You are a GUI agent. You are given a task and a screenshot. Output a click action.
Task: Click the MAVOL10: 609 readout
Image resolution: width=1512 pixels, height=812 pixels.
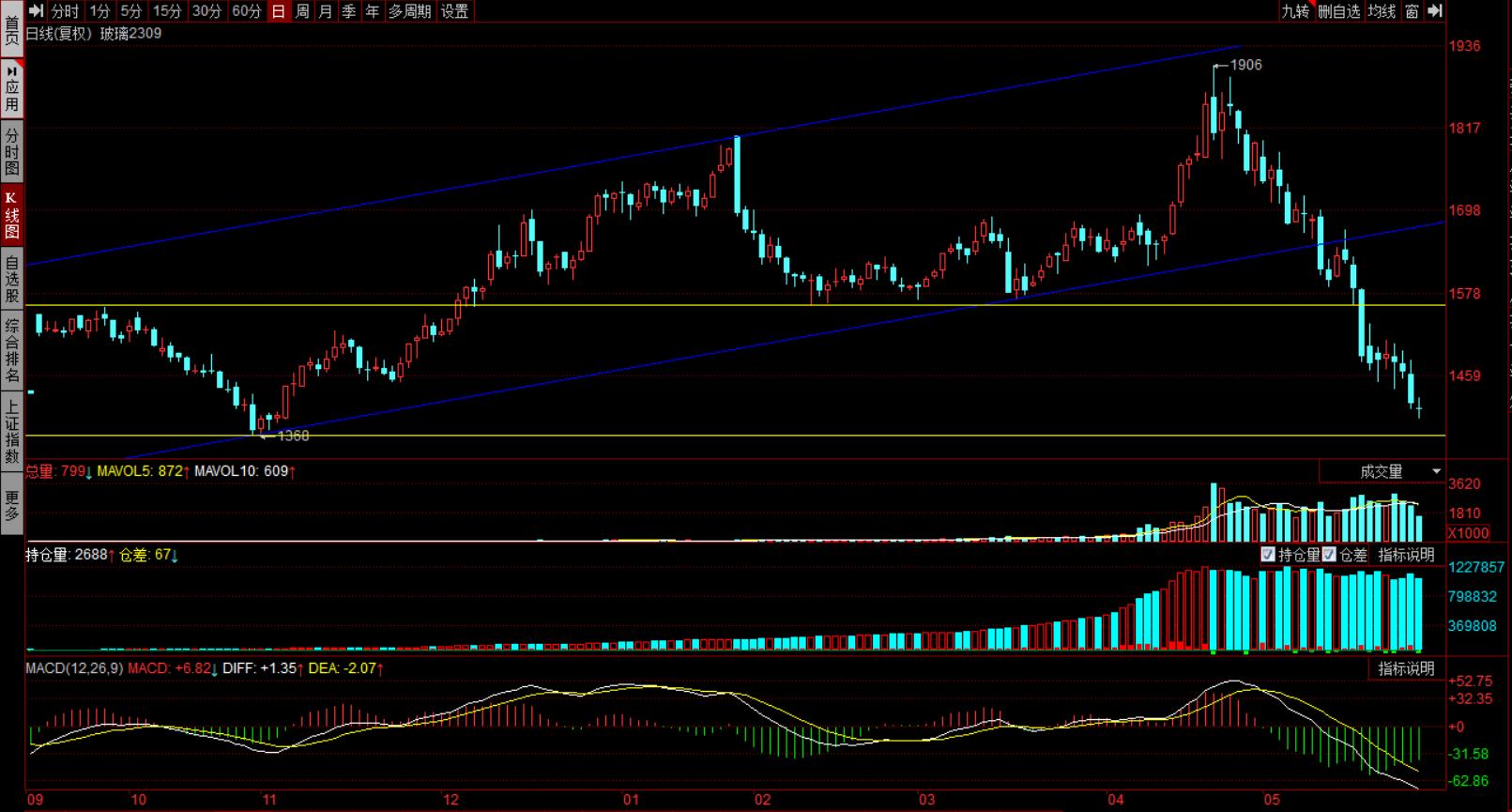tap(245, 471)
